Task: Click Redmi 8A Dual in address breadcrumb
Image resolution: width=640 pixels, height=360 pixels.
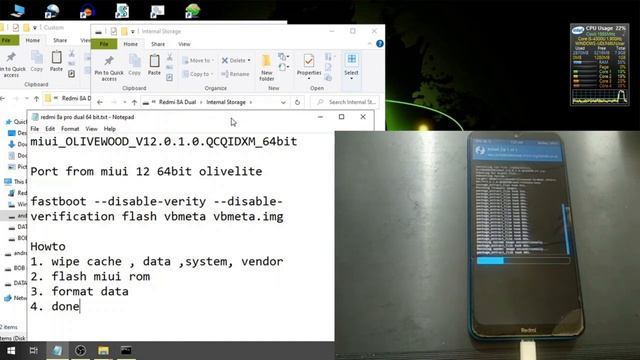Action: [177, 102]
